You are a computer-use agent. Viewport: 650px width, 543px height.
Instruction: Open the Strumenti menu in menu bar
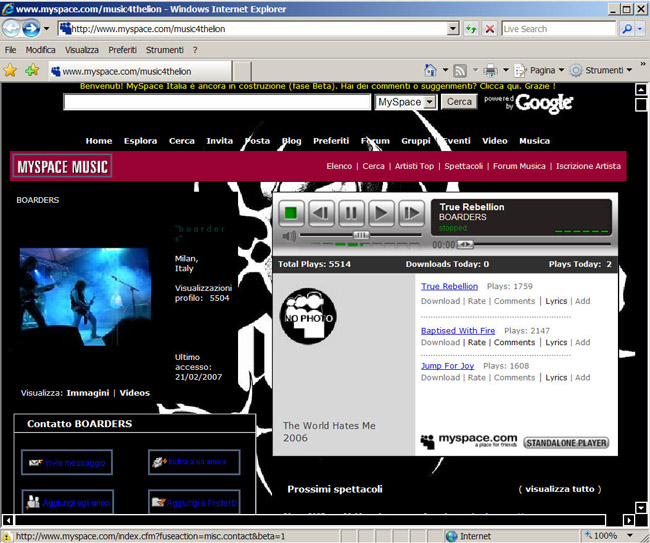pyautogui.click(x=165, y=50)
